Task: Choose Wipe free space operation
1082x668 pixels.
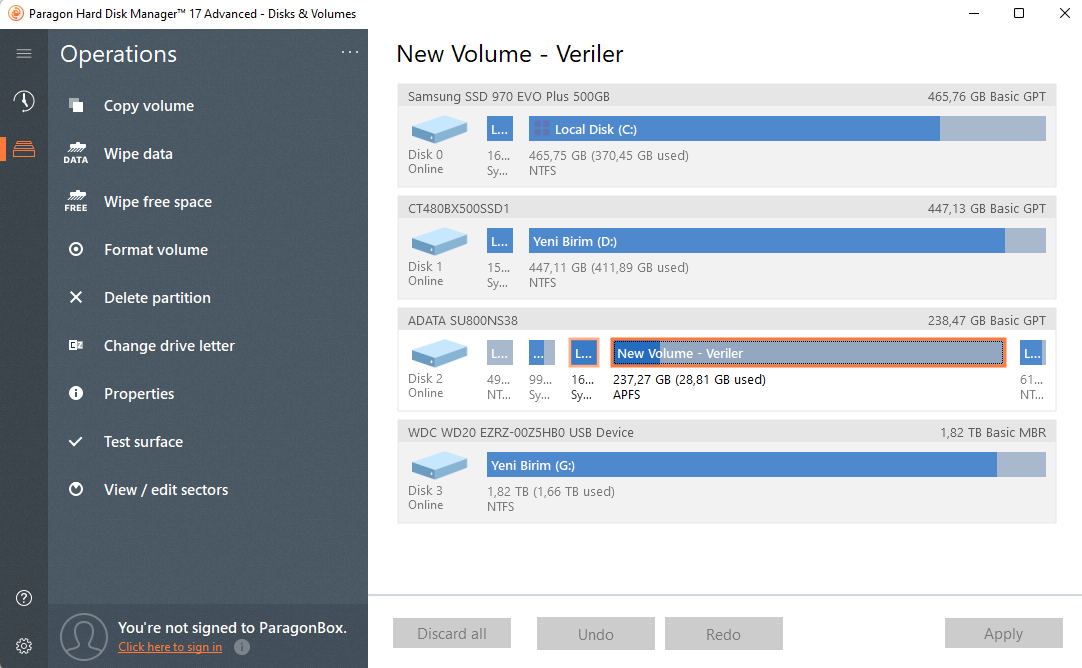Action: (157, 202)
